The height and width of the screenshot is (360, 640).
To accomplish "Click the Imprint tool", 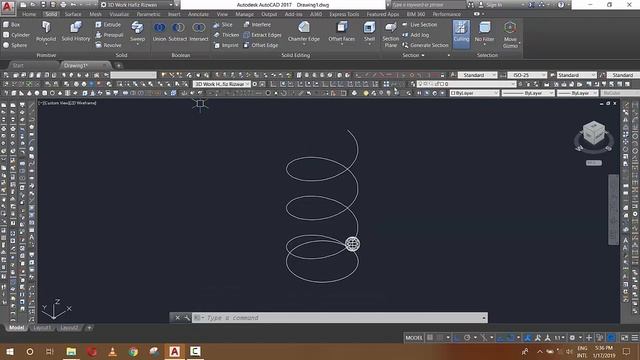I will coord(226,45).
